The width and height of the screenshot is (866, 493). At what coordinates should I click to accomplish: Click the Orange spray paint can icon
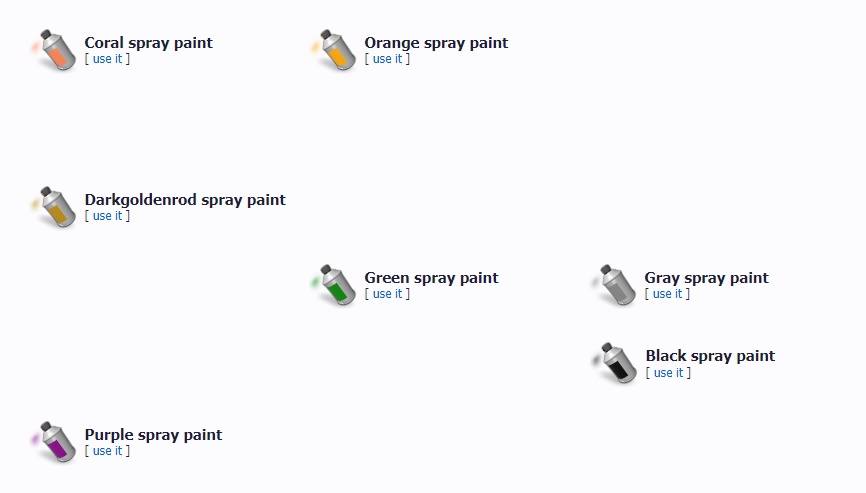point(334,50)
